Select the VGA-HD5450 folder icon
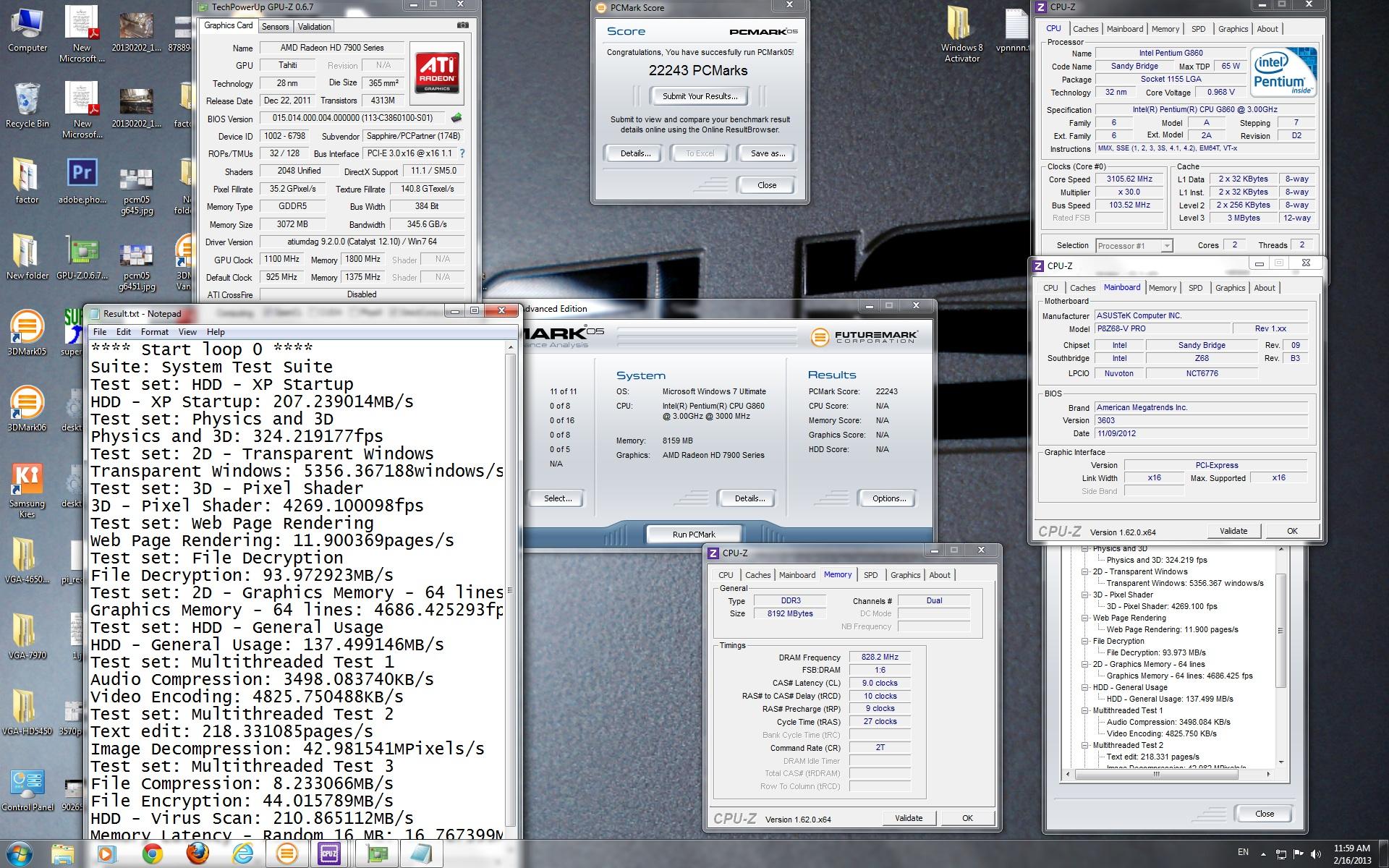Image resolution: width=1389 pixels, height=868 pixels. pos(27,712)
